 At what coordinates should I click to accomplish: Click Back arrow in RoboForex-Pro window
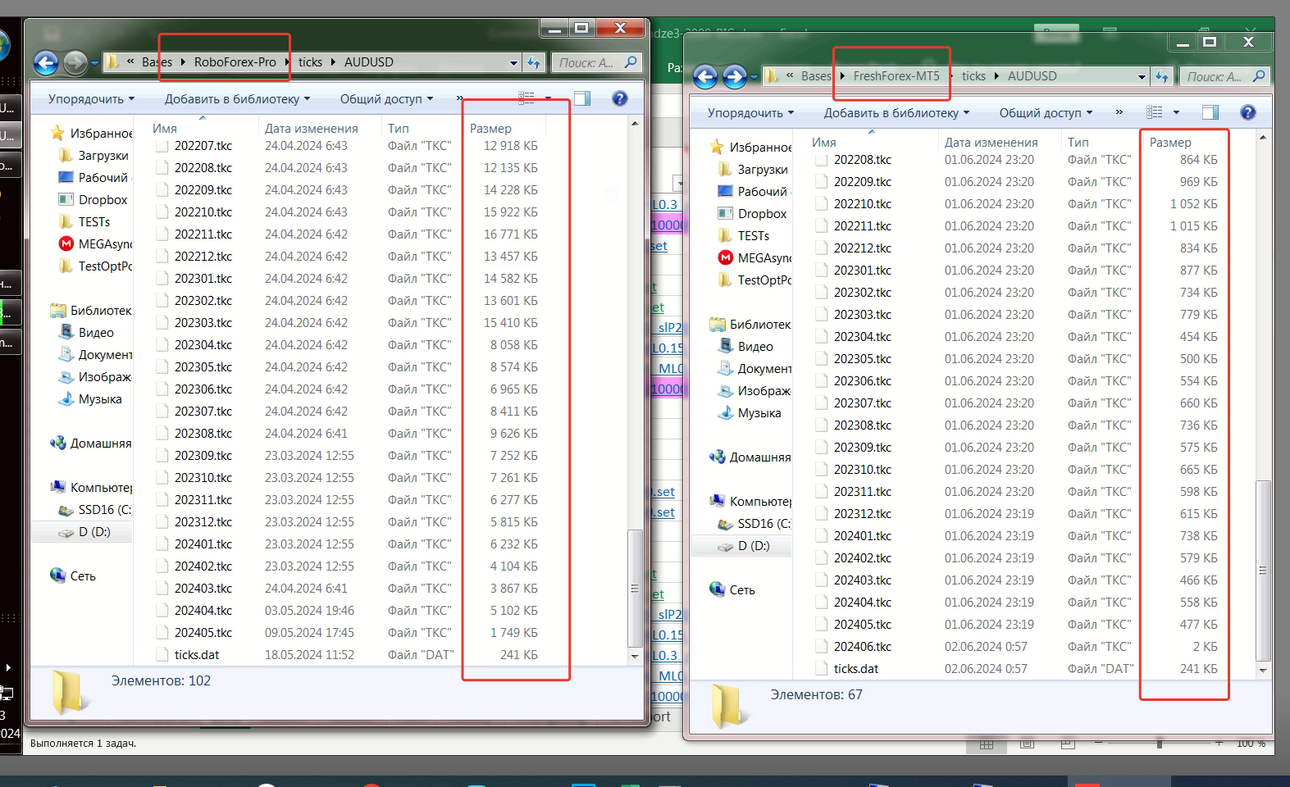click(45, 63)
